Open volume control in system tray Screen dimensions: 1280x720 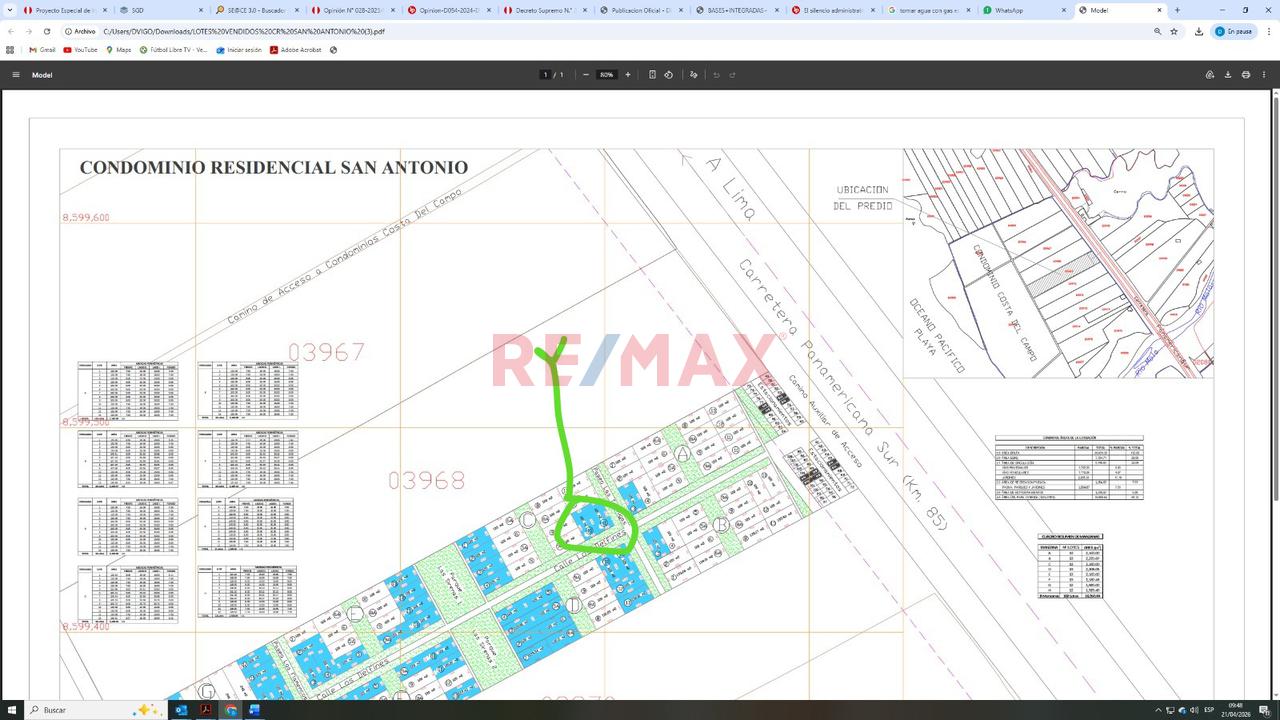[1194, 710]
